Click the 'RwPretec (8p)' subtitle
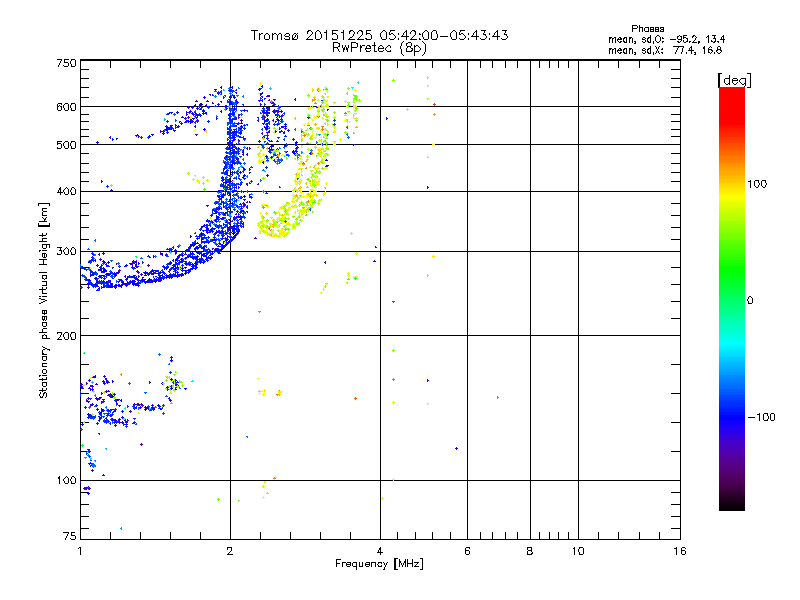The height and width of the screenshot is (600, 800). (379, 48)
